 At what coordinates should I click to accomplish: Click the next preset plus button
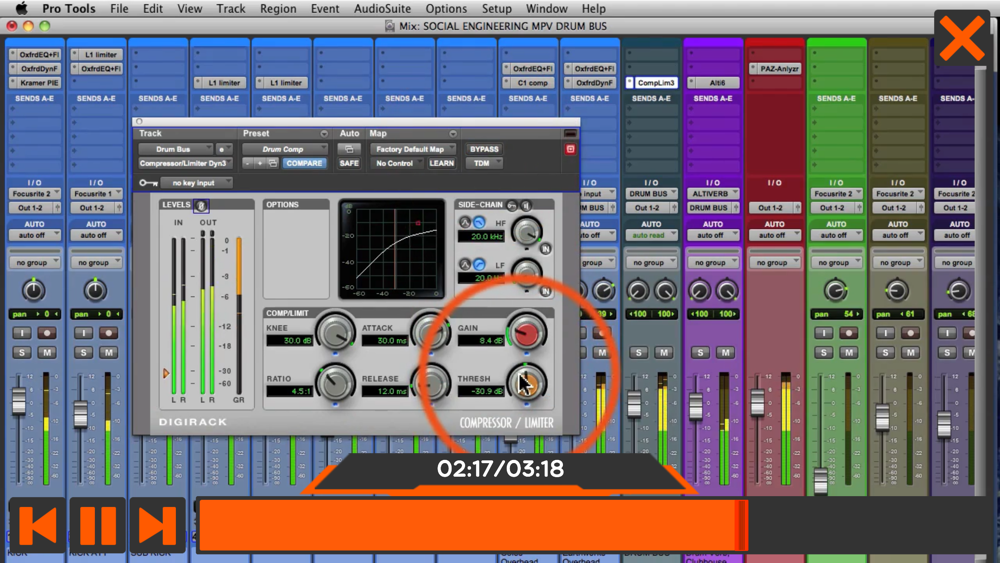coord(260,164)
